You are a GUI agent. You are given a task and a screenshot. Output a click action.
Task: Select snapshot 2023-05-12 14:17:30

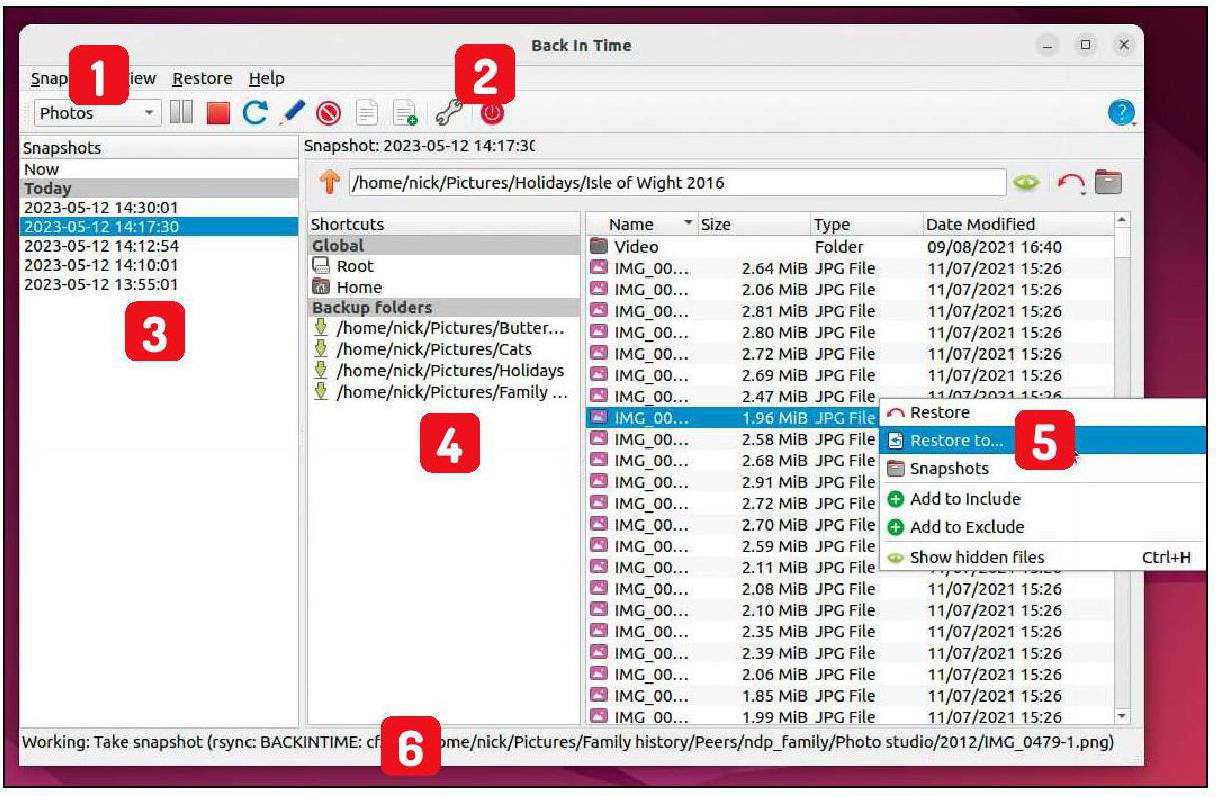click(159, 226)
